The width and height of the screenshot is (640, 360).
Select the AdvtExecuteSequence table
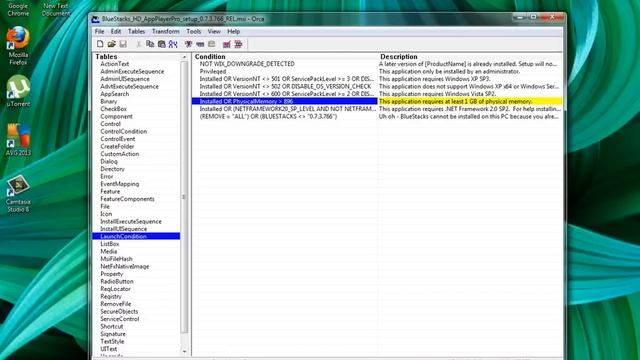coord(129,87)
